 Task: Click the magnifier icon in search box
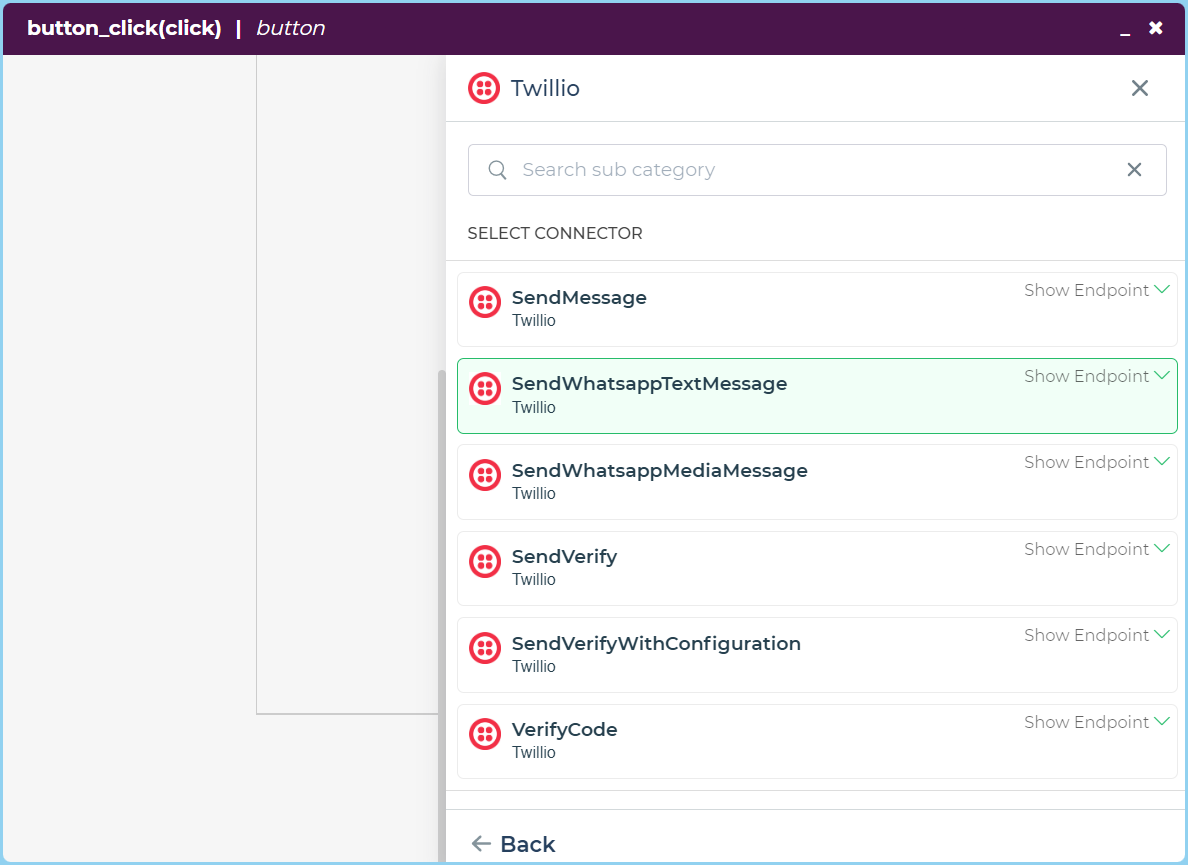pyautogui.click(x=497, y=170)
